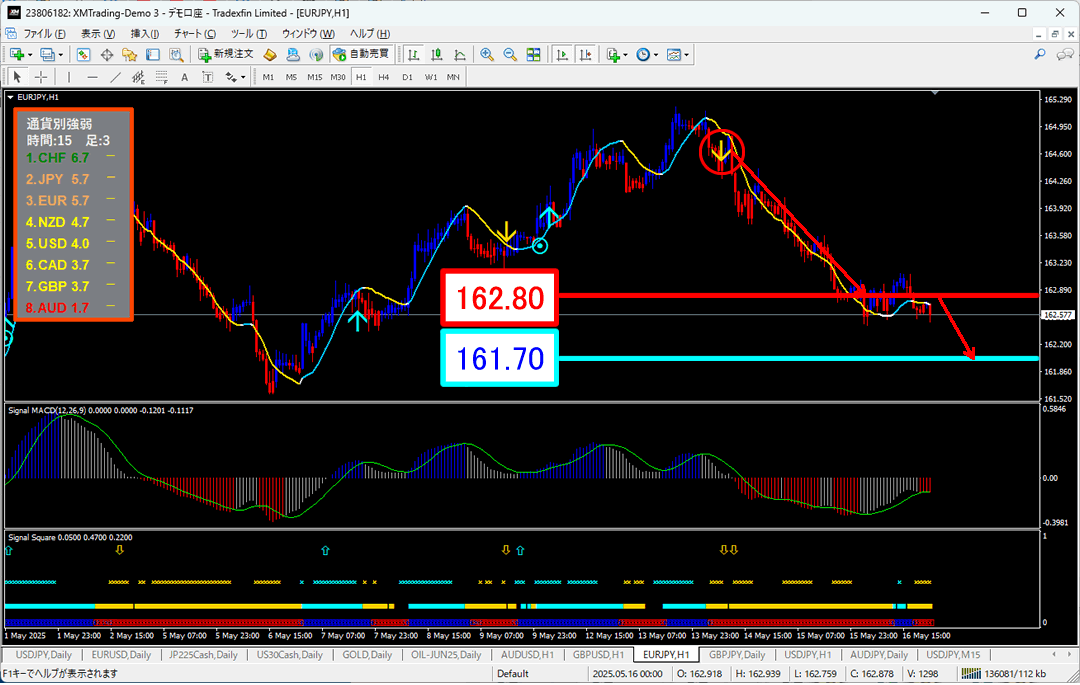Open the Data Window crosshair-target icon
The image size is (1080, 685).
[x=107, y=54]
